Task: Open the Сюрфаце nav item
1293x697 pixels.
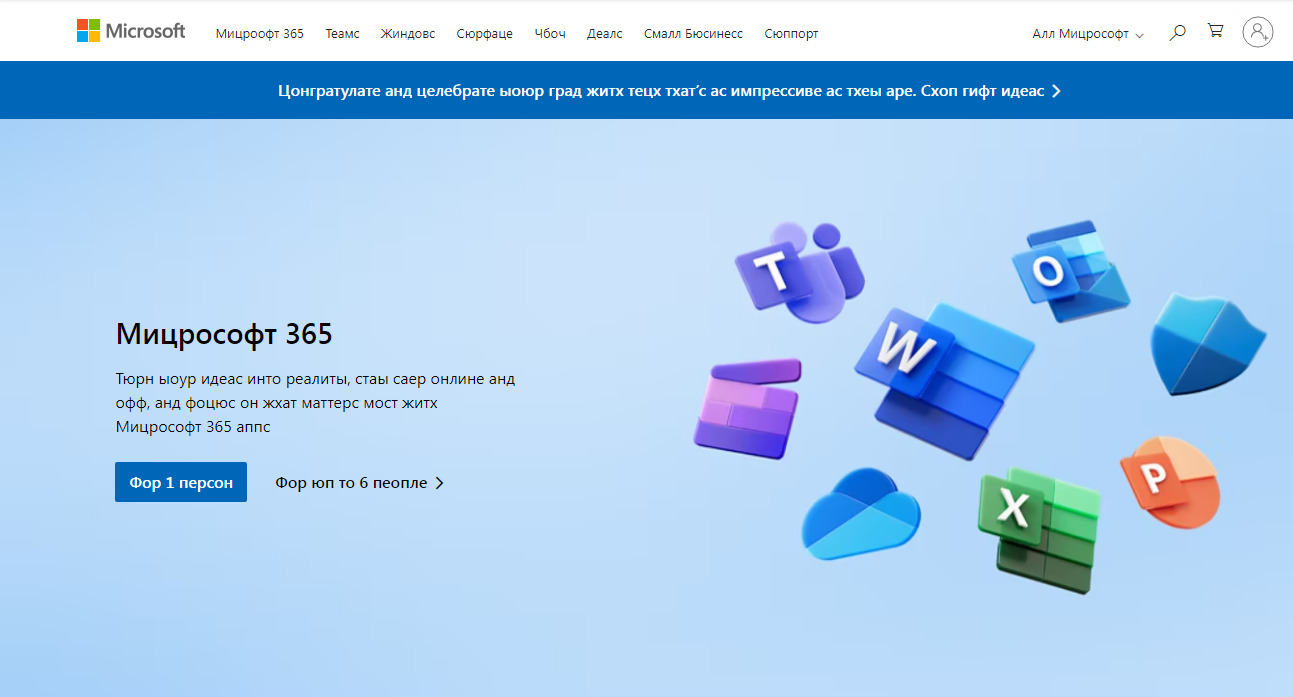Action: [x=485, y=34]
